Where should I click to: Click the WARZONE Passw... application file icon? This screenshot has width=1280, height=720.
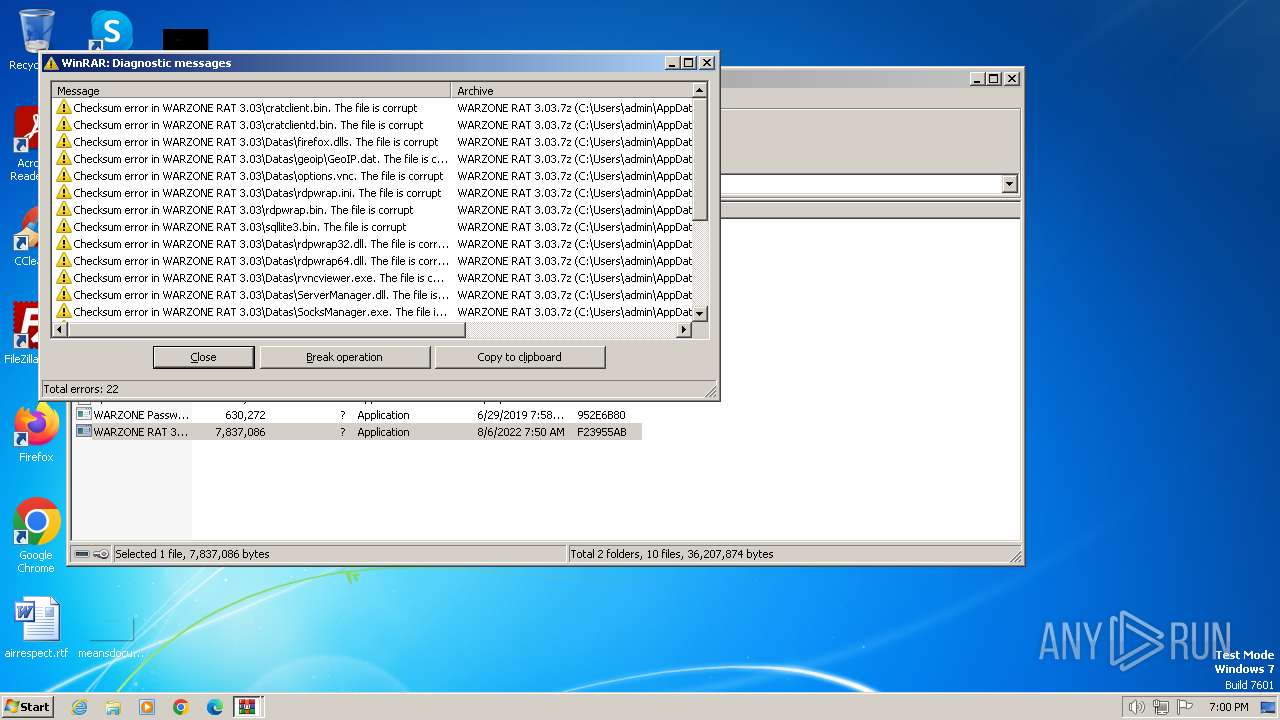84,415
